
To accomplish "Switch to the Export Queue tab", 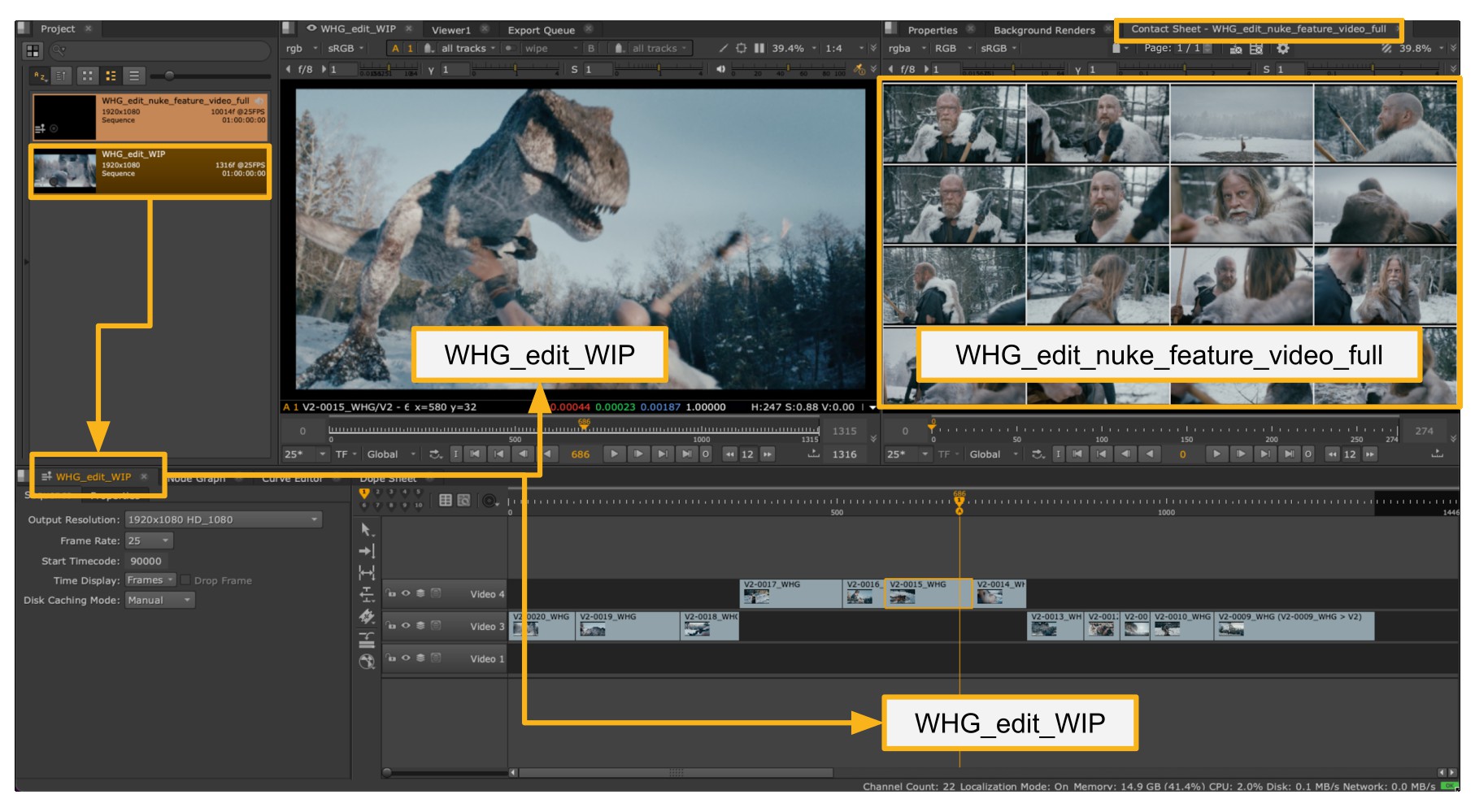I will [x=541, y=30].
